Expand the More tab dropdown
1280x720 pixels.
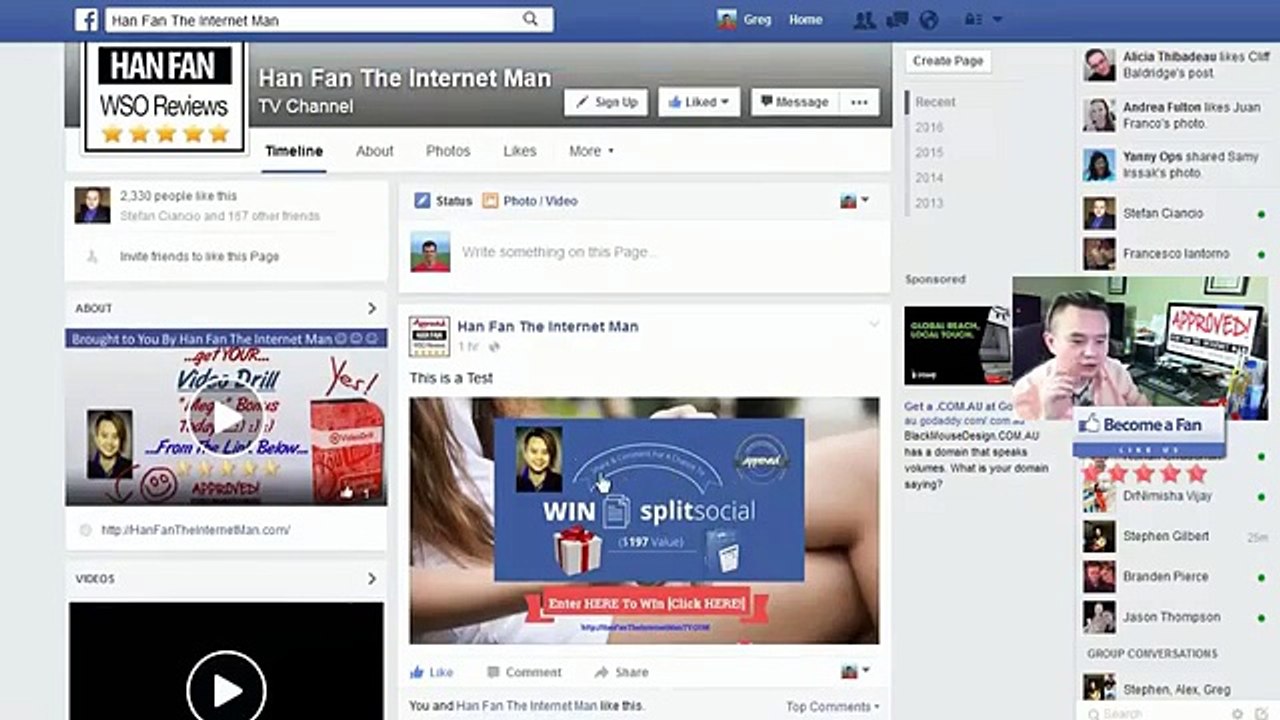click(591, 151)
